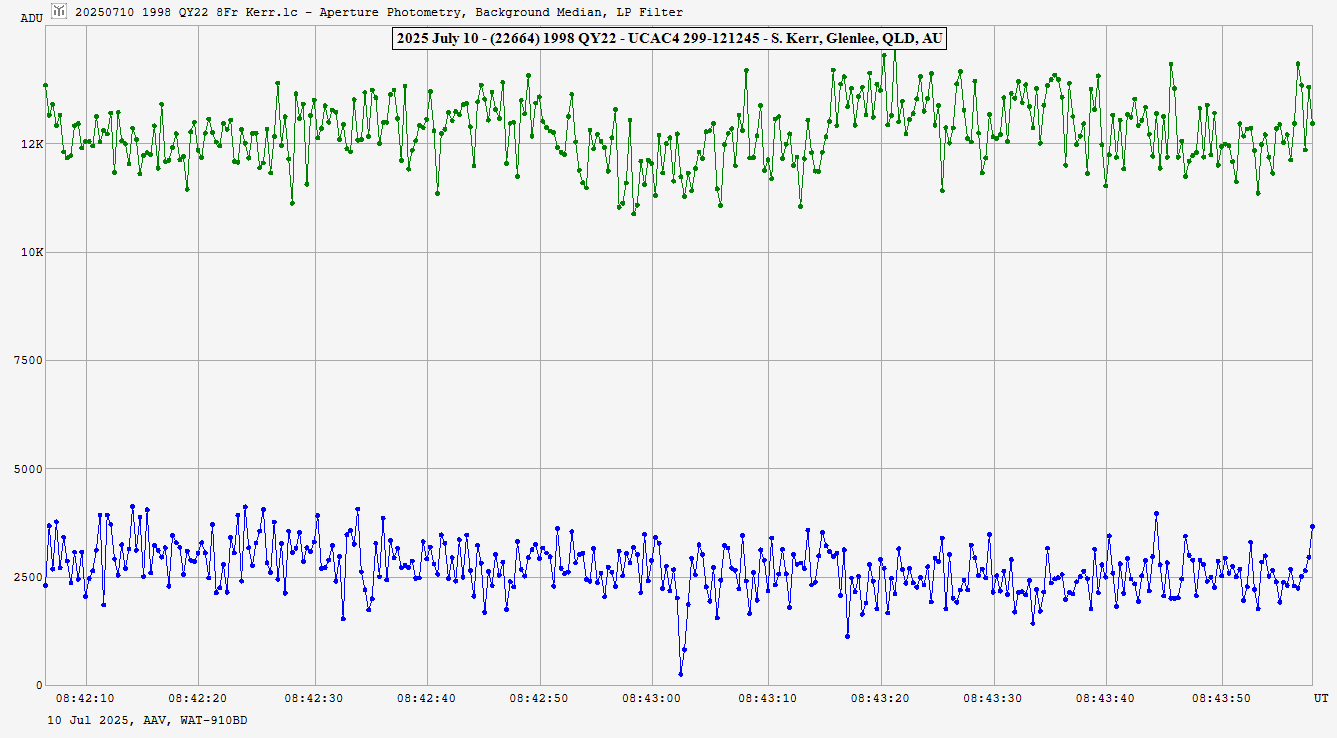Click the light curve file name header text

coord(379,12)
